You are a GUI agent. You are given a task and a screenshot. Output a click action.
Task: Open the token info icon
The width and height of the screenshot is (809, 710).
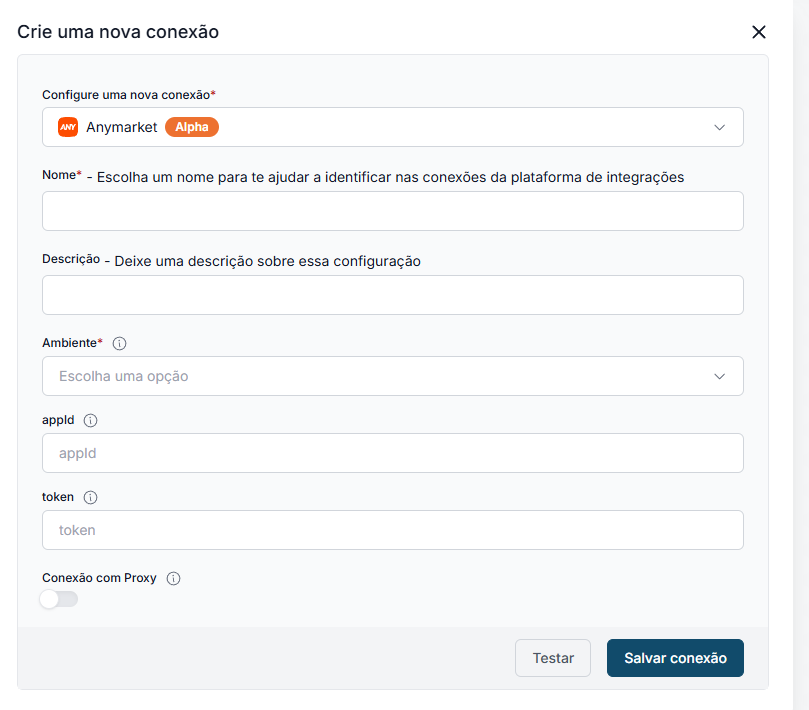90,497
